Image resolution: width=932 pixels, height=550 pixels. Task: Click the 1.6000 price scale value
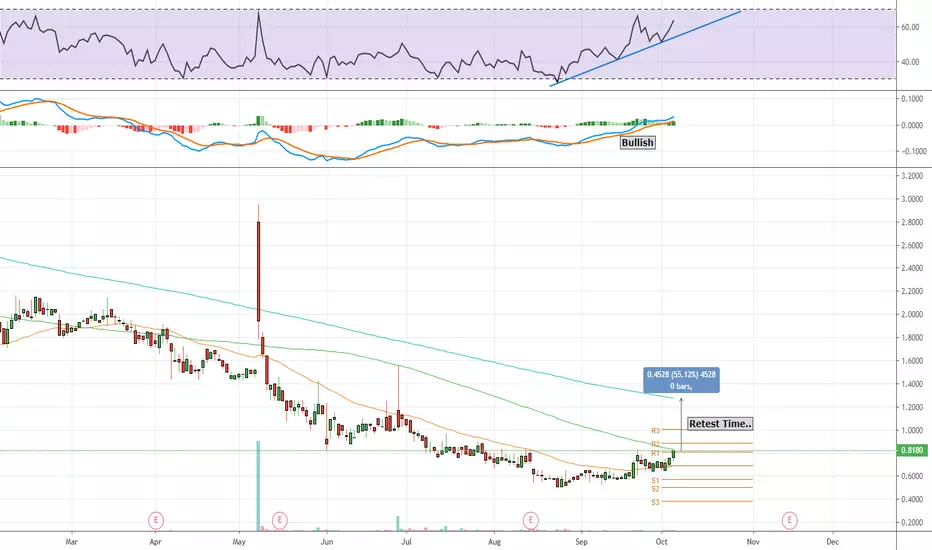tap(912, 361)
